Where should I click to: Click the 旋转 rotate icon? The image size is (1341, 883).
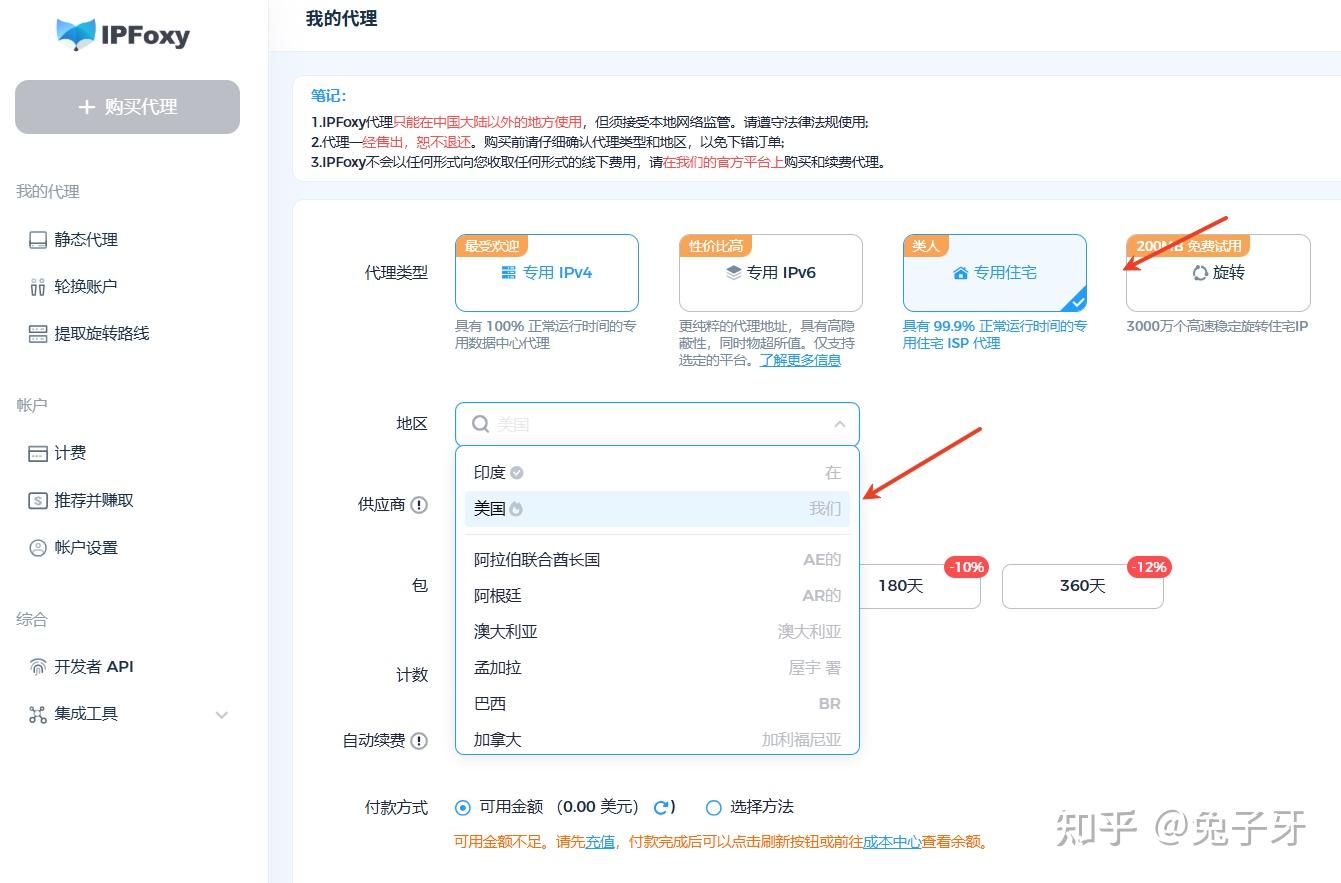click(1200, 273)
